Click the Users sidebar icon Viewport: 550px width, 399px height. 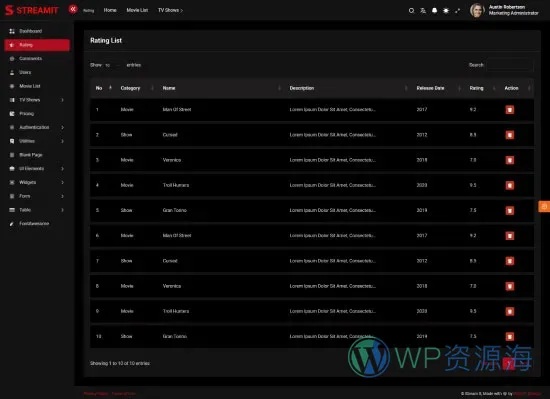12,72
